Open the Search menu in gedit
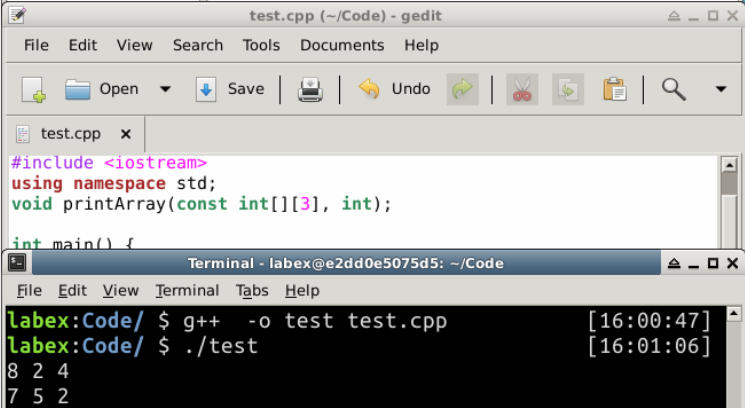This screenshot has width=745, height=408. pyautogui.click(x=197, y=45)
